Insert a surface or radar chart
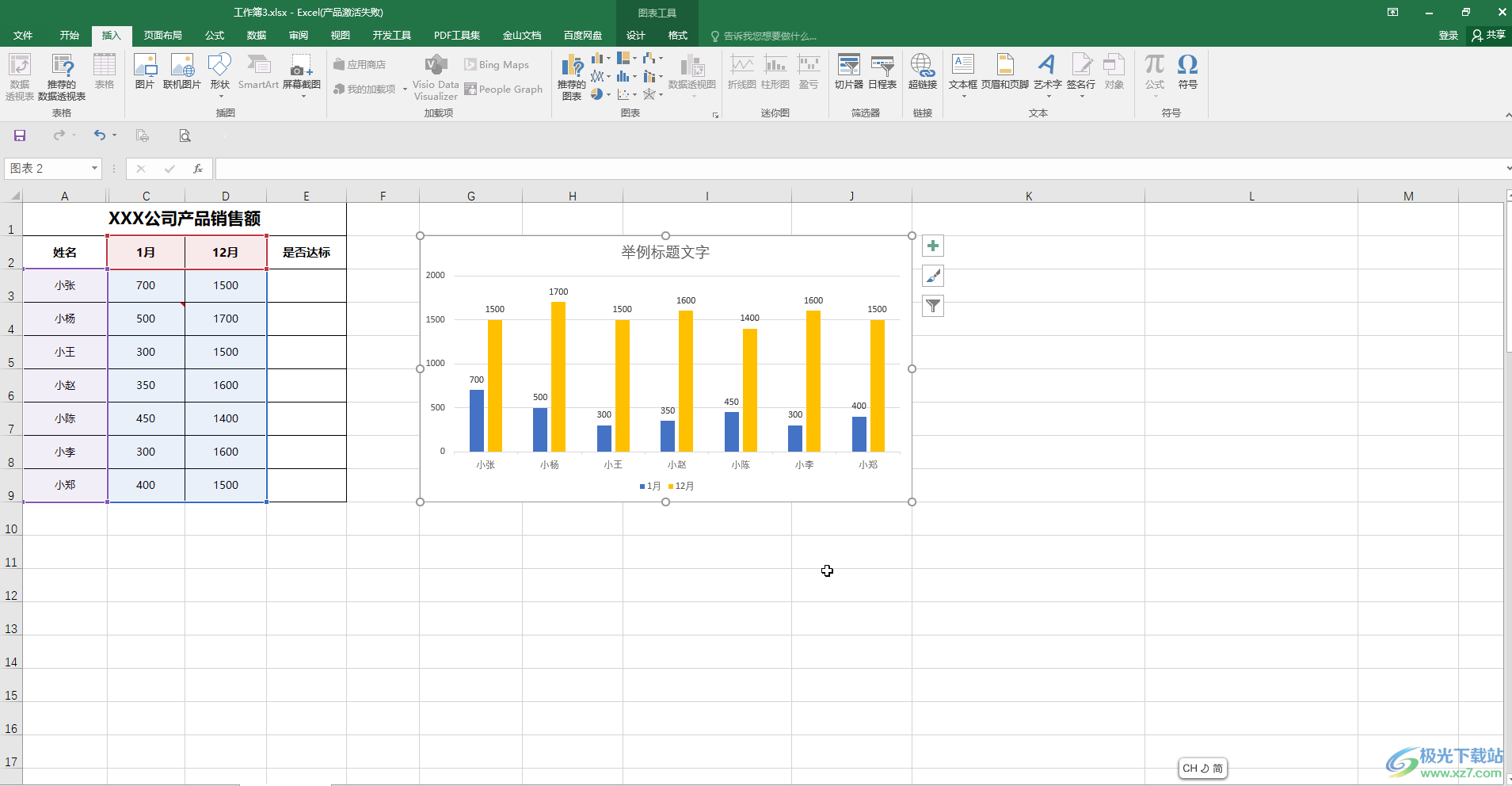1512x786 pixels. tap(653, 94)
